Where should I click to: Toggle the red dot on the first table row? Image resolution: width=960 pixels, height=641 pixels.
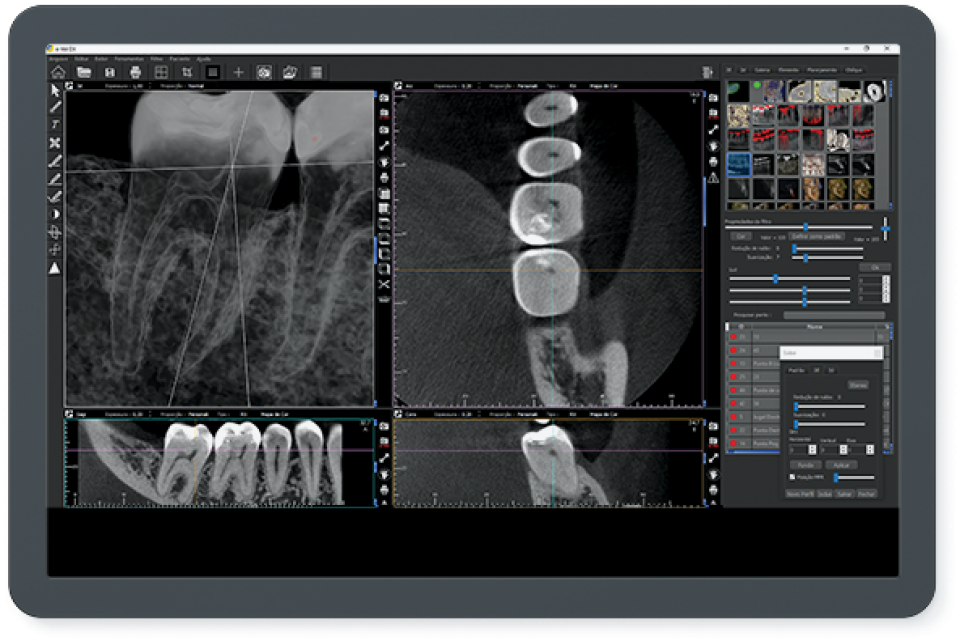point(733,338)
